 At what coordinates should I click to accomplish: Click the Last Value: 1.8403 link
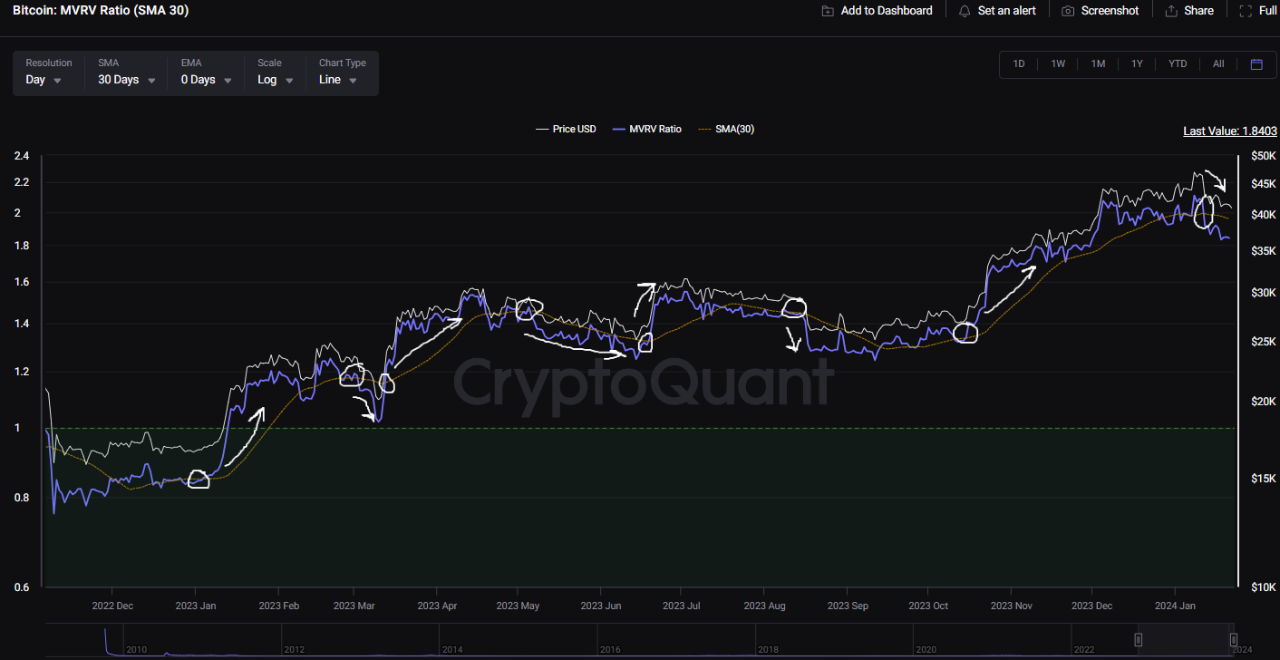tap(1230, 130)
